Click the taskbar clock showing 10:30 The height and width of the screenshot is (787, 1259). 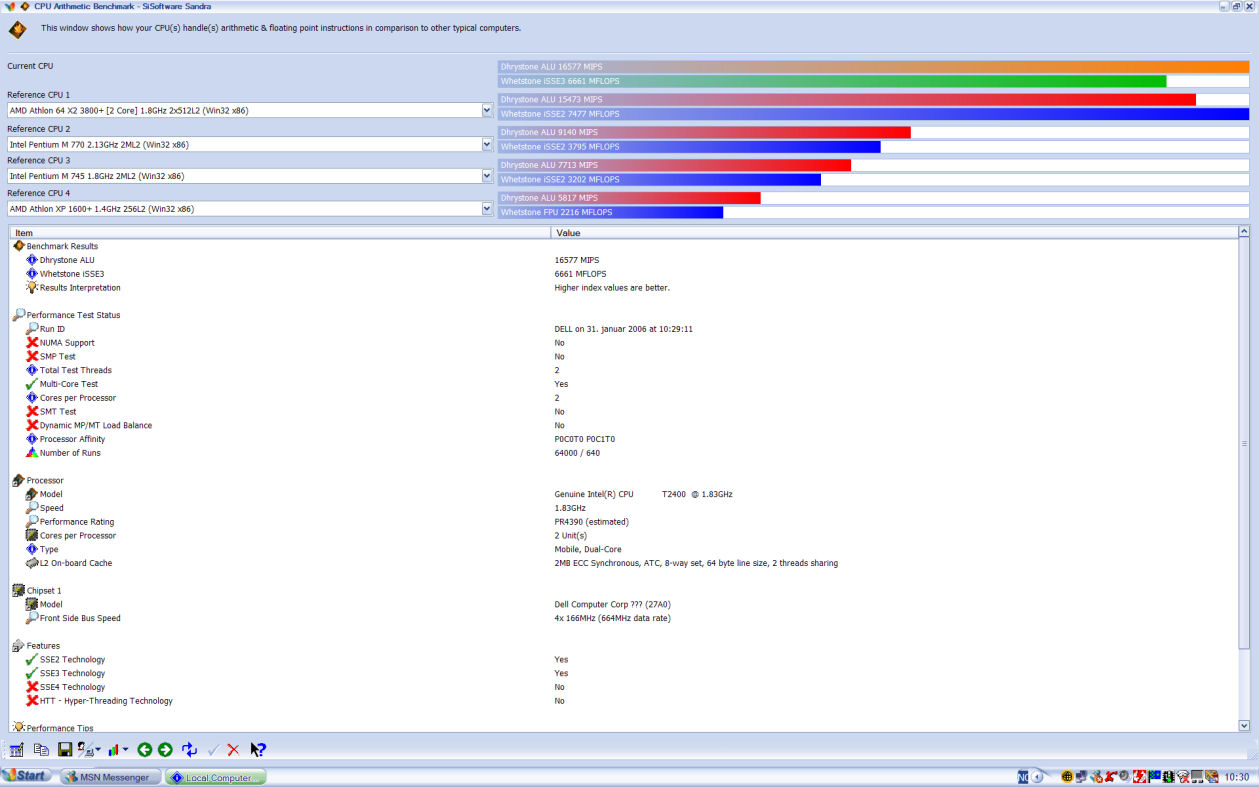1236,777
